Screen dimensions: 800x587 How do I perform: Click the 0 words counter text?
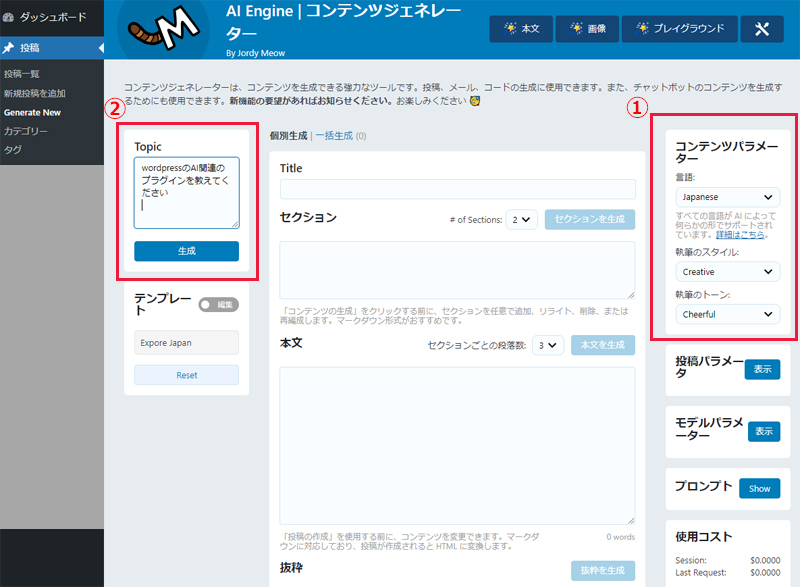(620, 537)
